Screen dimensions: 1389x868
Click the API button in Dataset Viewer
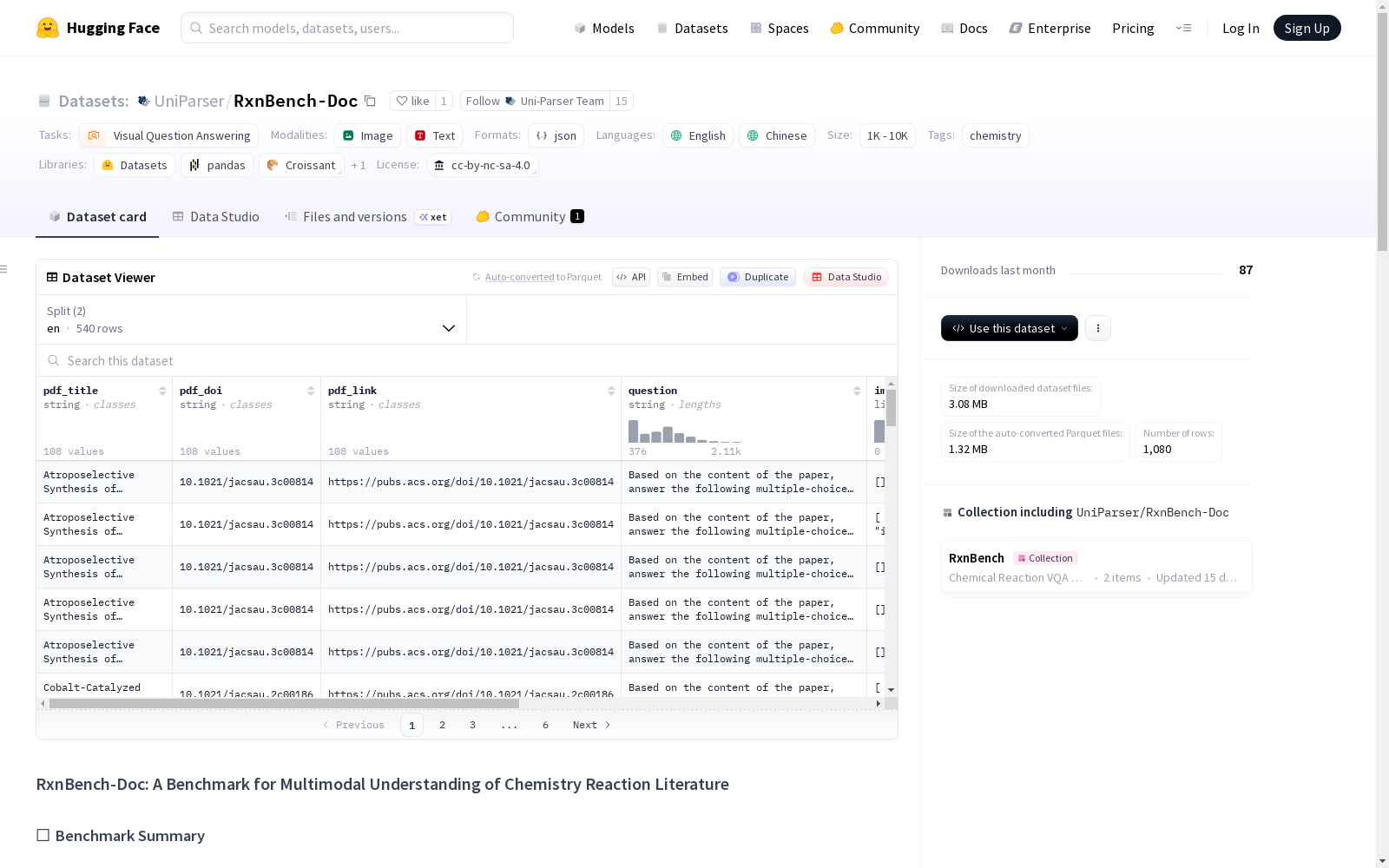631,277
